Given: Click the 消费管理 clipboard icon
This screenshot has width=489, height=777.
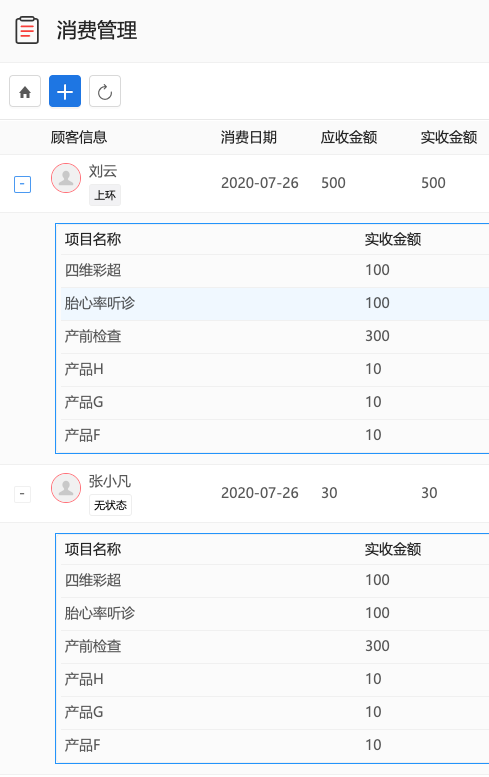Looking at the screenshot, I should 27,31.
